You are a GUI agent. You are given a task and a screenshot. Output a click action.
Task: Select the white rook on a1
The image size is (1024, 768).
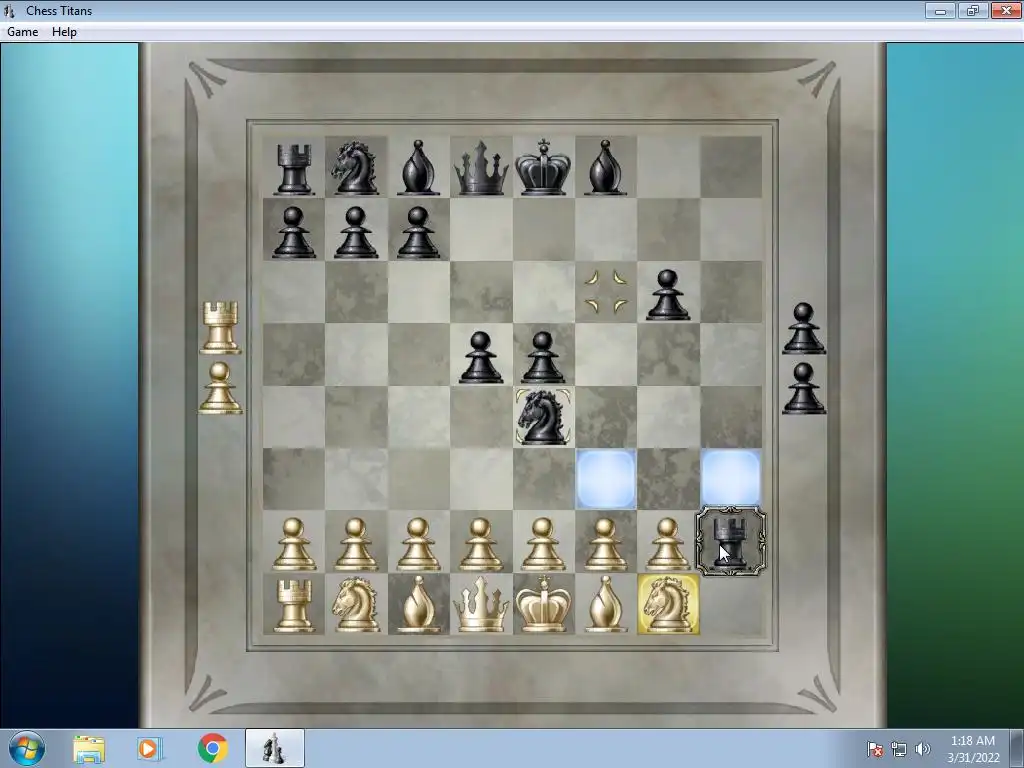(x=293, y=606)
